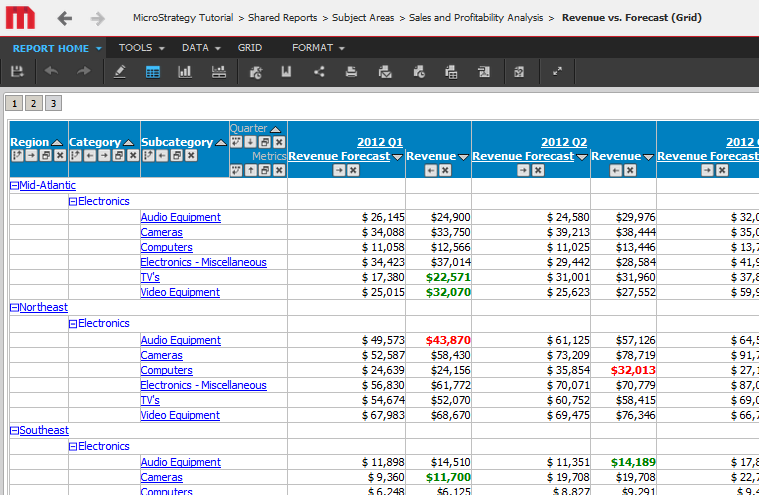Export the report to a spreadsheet
Viewport: 759px width, 495px height.
pyautogui.click(x=451, y=72)
